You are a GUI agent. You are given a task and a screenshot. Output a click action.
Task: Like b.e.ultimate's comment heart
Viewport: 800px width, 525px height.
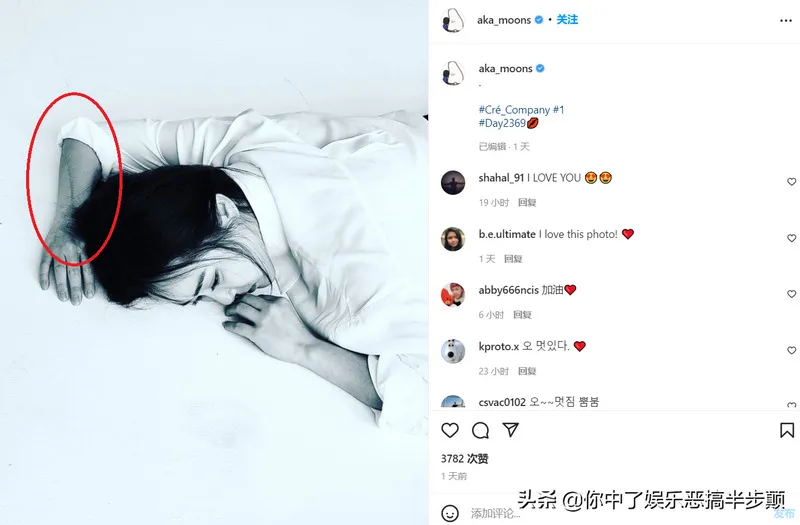coord(791,238)
